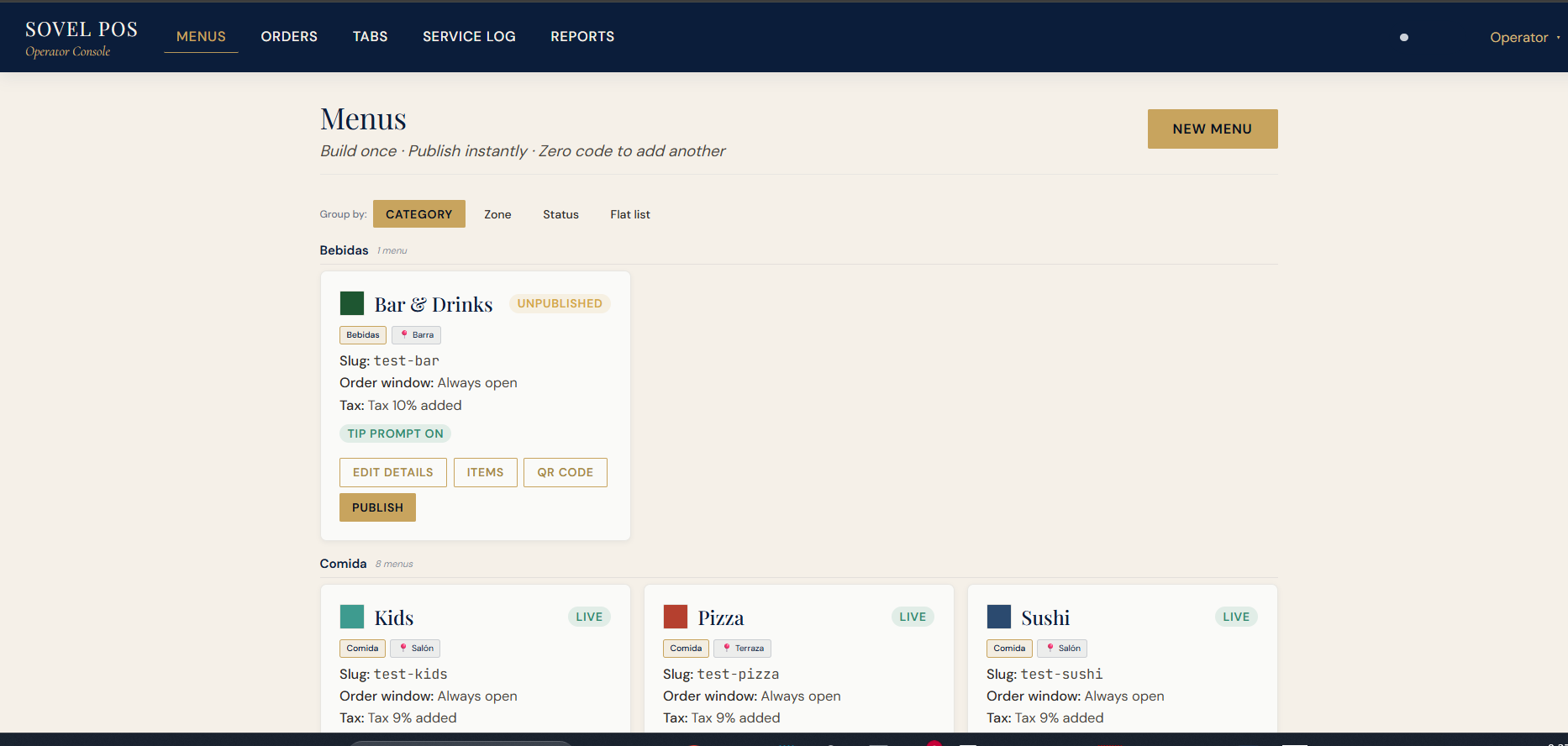The width and height of the screenshot is (1568, 746).
Task: Click Bar & Drinks green color swatch
Action: [x=352, y=303]
